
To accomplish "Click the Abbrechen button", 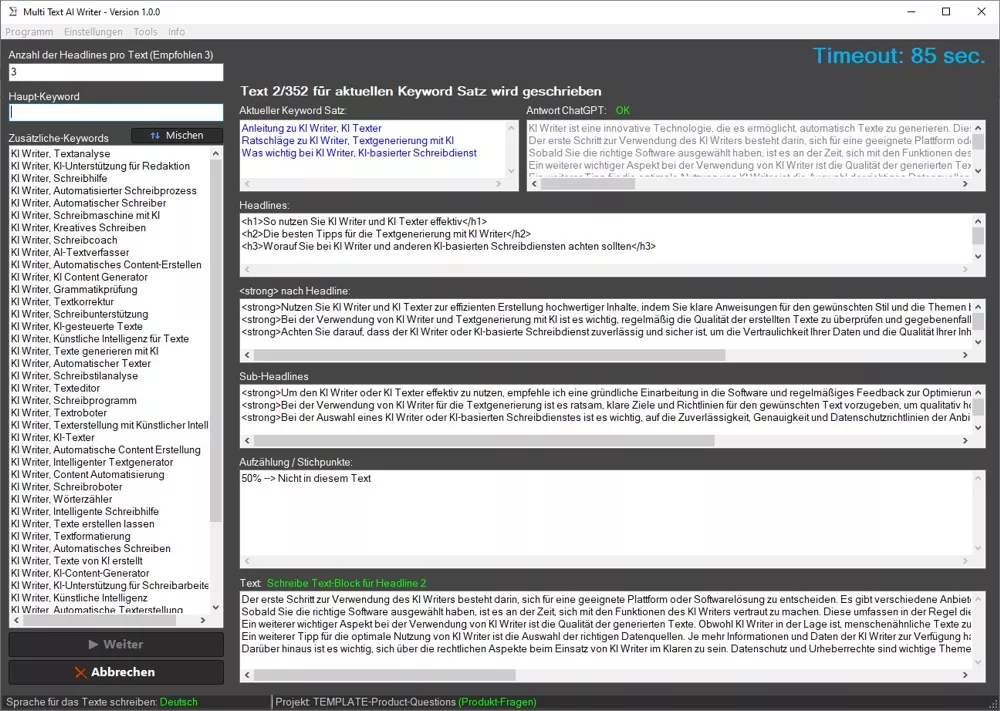I will [116, 672].
